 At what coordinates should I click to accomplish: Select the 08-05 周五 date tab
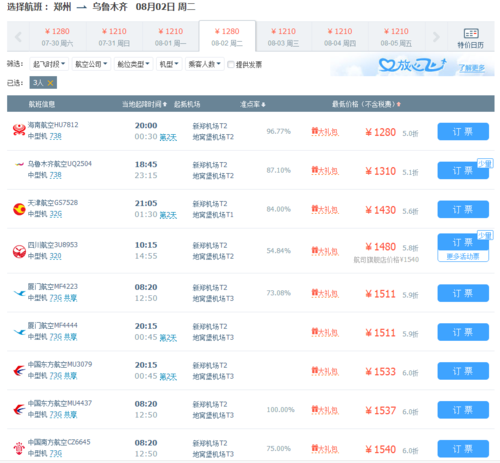[x=396, y=37]
